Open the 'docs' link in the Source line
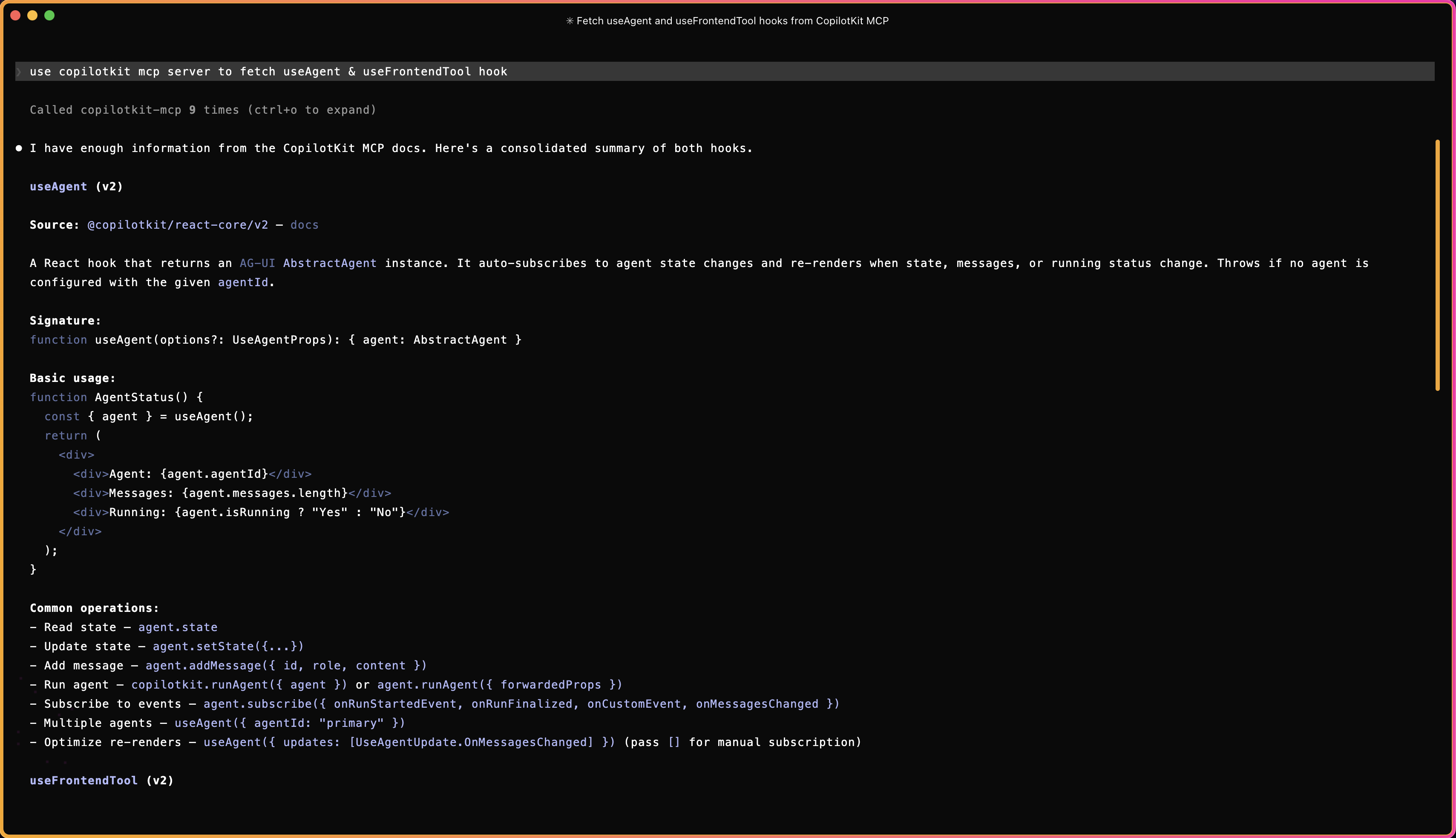The image size is (1456, 838). [305, 225]
